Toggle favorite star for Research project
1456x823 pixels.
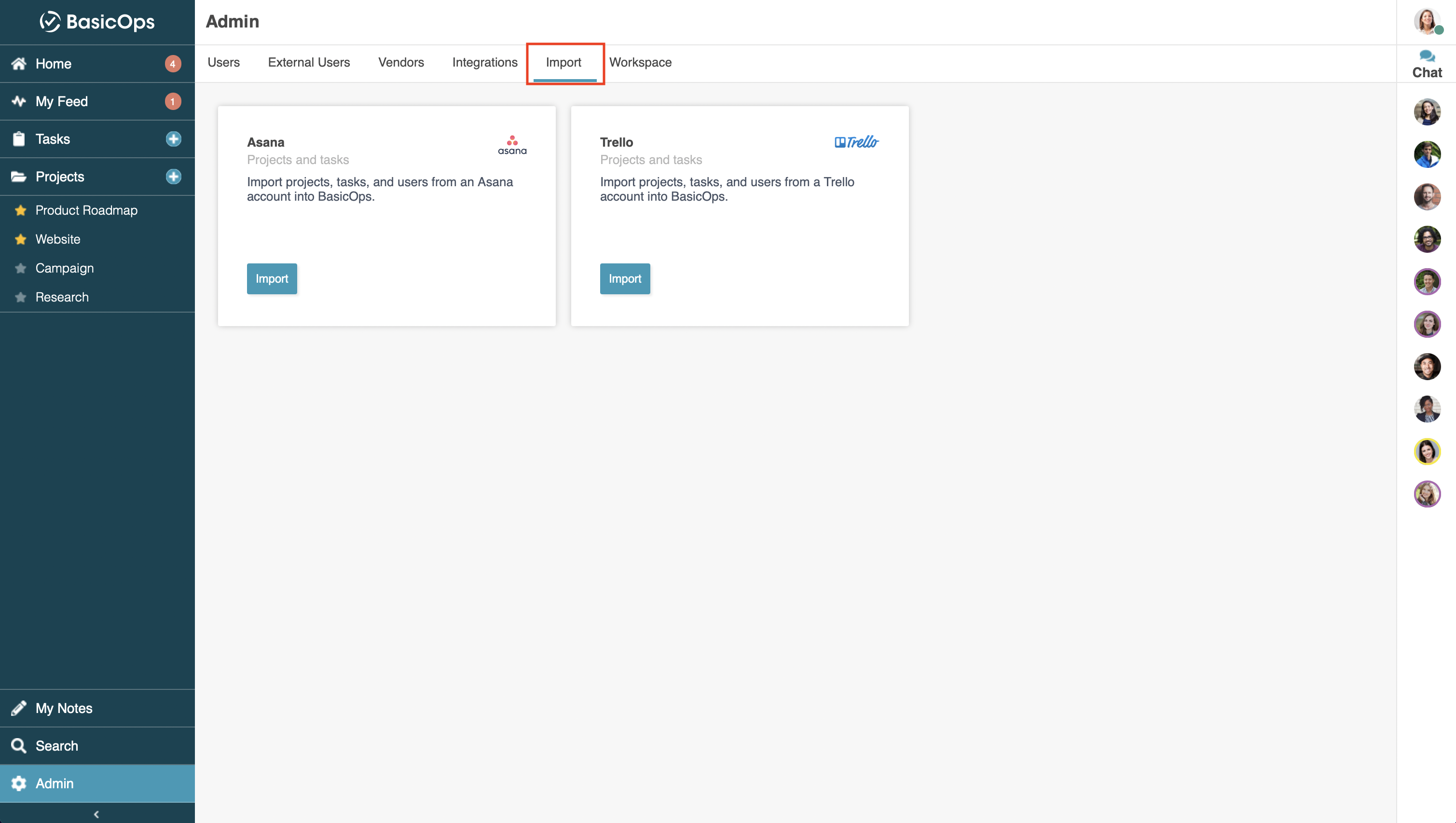pos(21,297)
